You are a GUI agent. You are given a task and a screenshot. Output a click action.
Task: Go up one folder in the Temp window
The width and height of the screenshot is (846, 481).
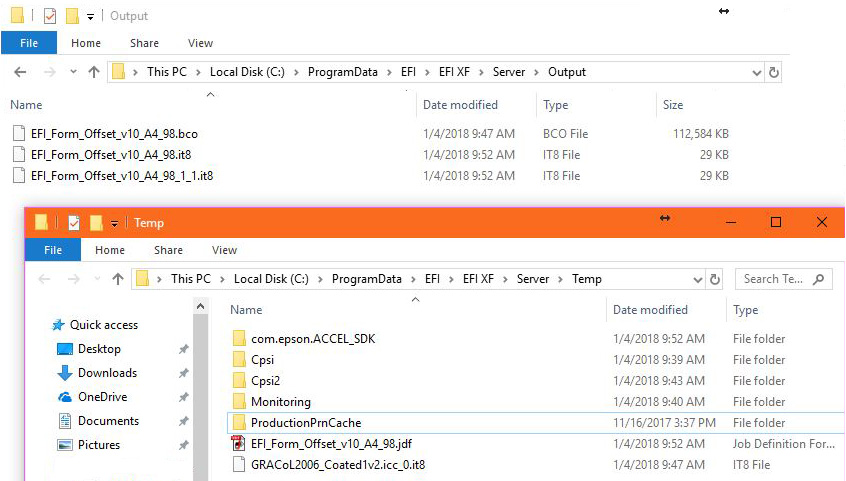[x=118, y=279]
